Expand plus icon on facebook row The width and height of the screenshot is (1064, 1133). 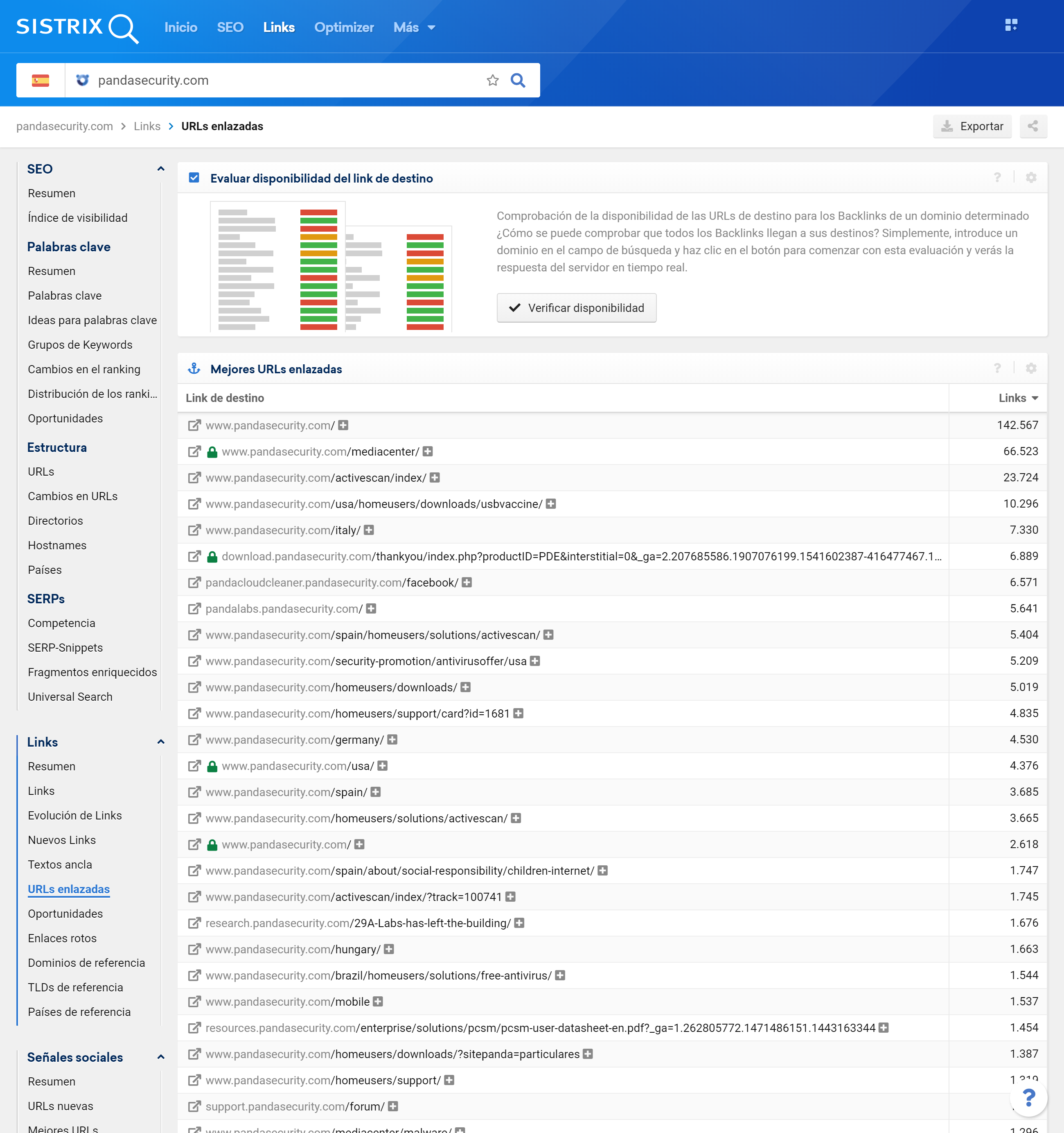(x=467, y=582)
